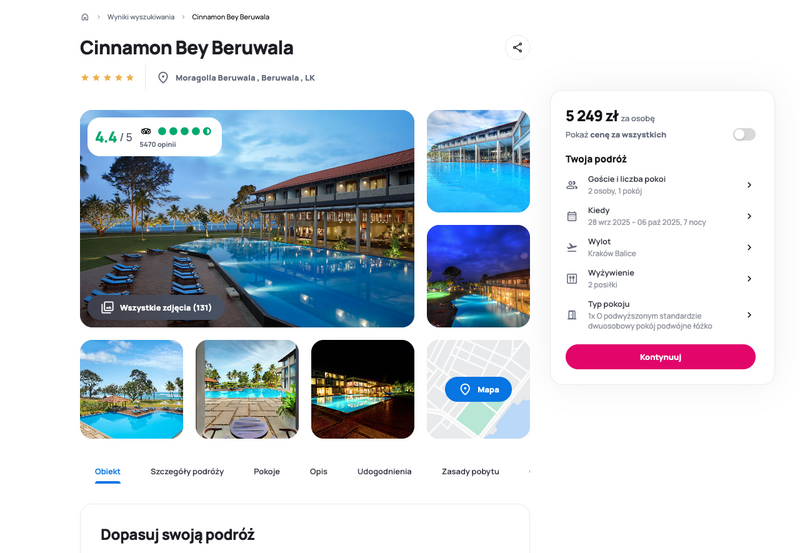Screen dimensions: 800x553
Task: Go to Wyniki wyszukiwania breadcrumb link
Action: click(141, 17)
